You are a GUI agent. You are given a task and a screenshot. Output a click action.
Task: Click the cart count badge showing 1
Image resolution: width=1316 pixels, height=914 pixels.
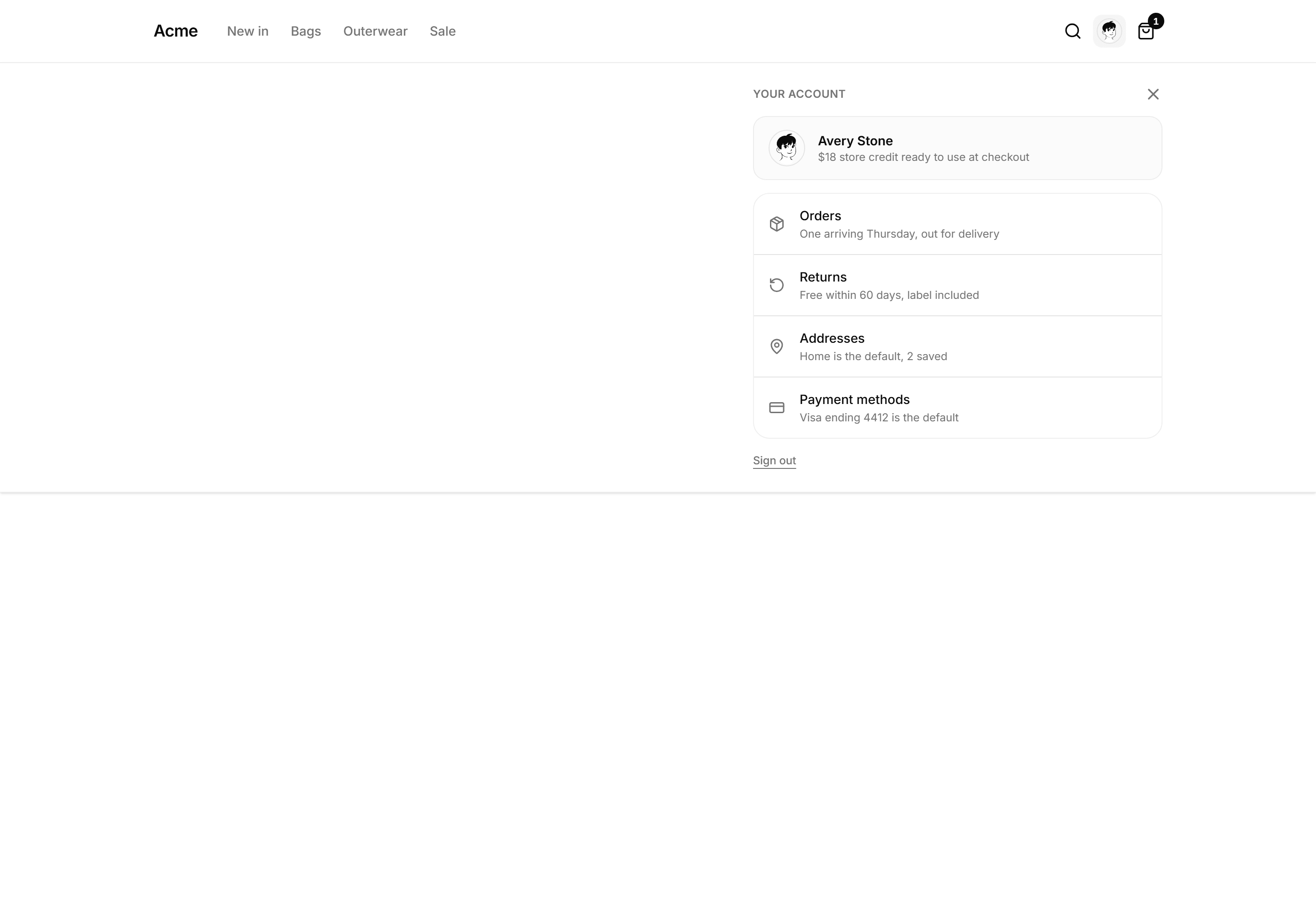tap(1156, 21)
